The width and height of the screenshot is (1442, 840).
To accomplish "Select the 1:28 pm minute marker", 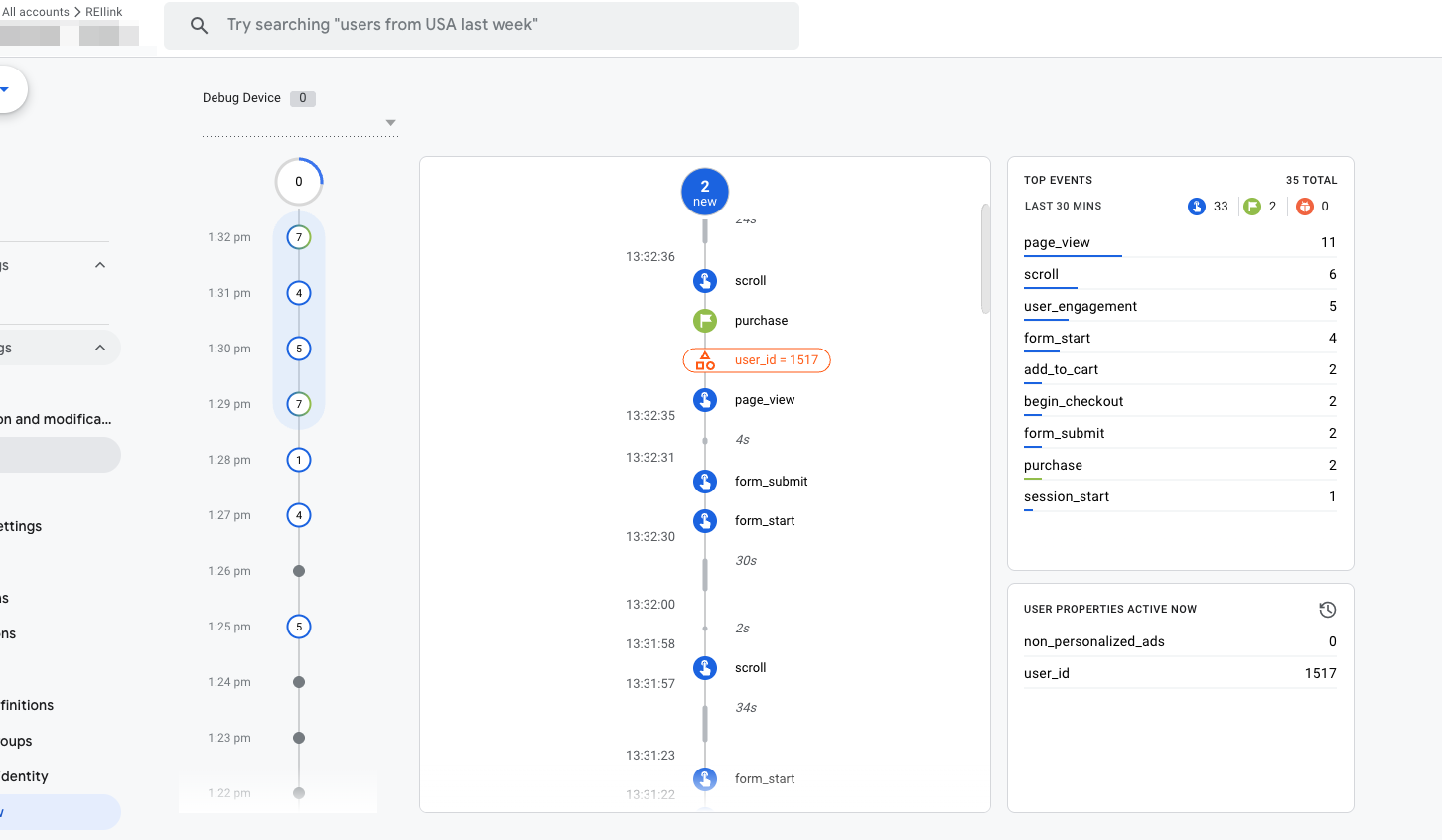I will tap(299, 460).
